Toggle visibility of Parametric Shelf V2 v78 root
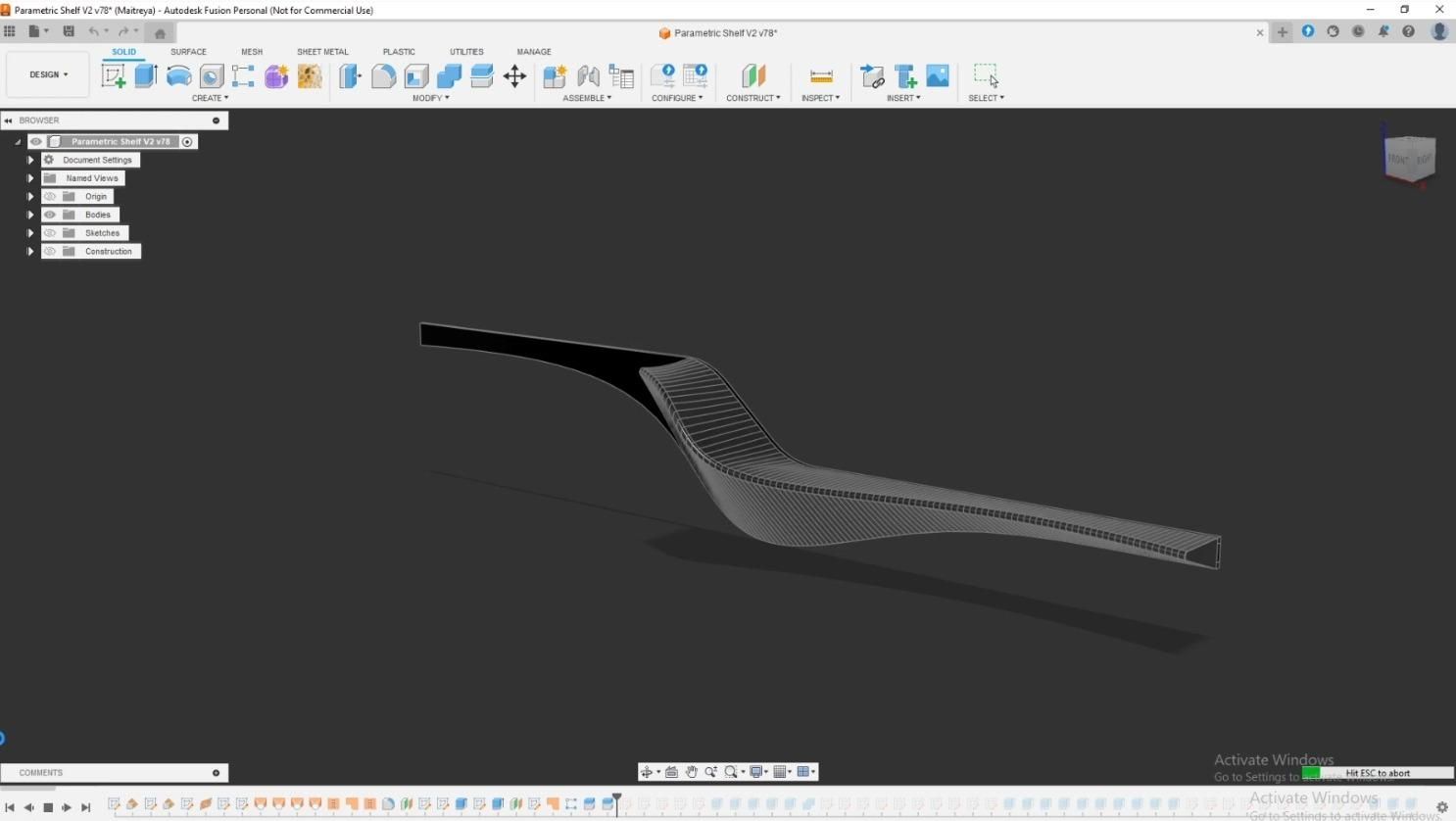The width and height of the screenshot is (1456, 821). [x=36, y=141]
